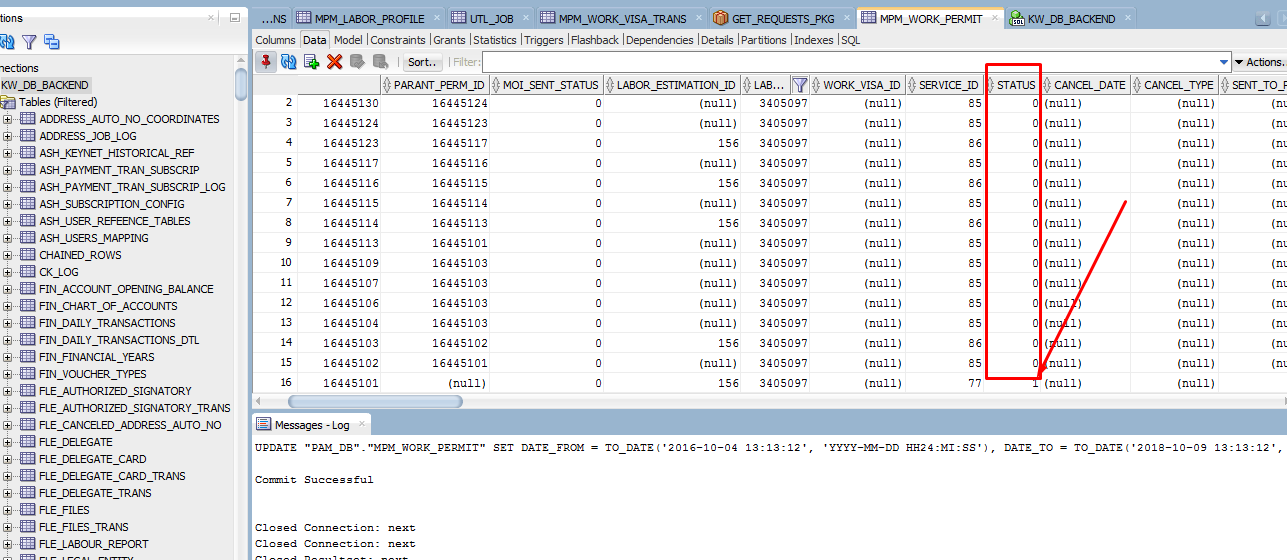Viewport: 1287px width, 560px height.
Task: Delete selected row with red X
Action: coord(335,62)
